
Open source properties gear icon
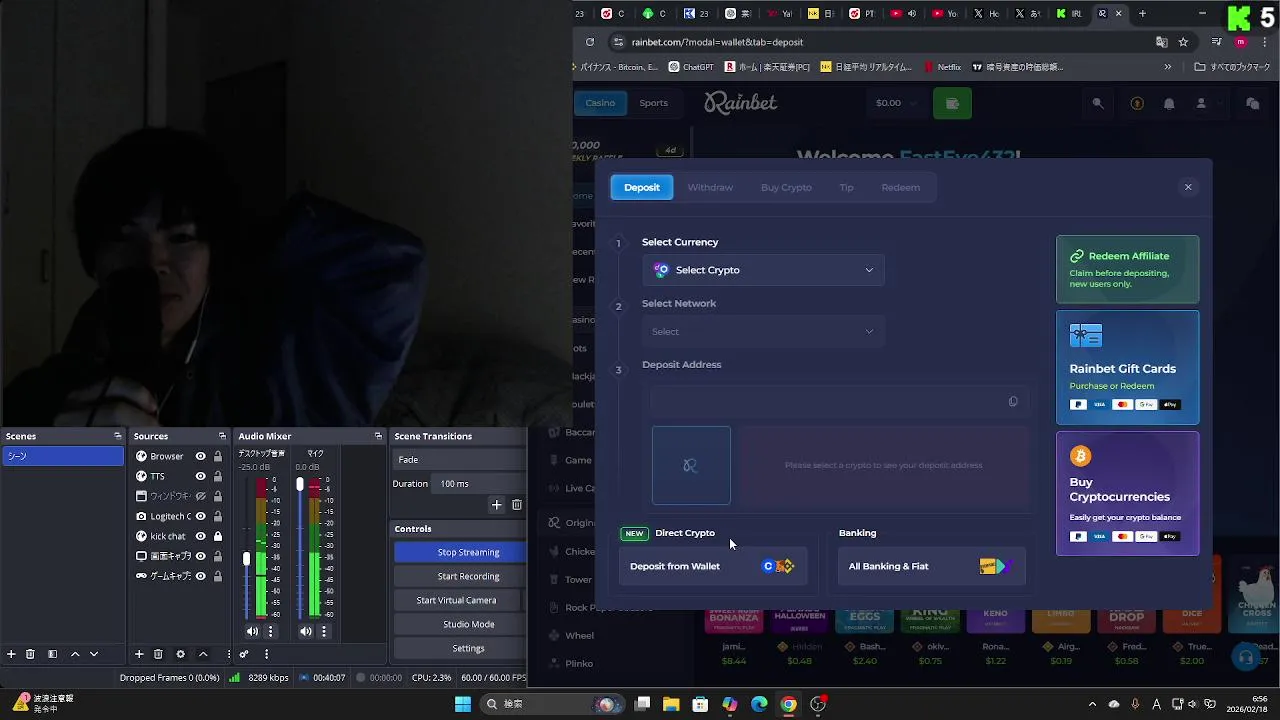pyautogui.click(x=180, y=654)
